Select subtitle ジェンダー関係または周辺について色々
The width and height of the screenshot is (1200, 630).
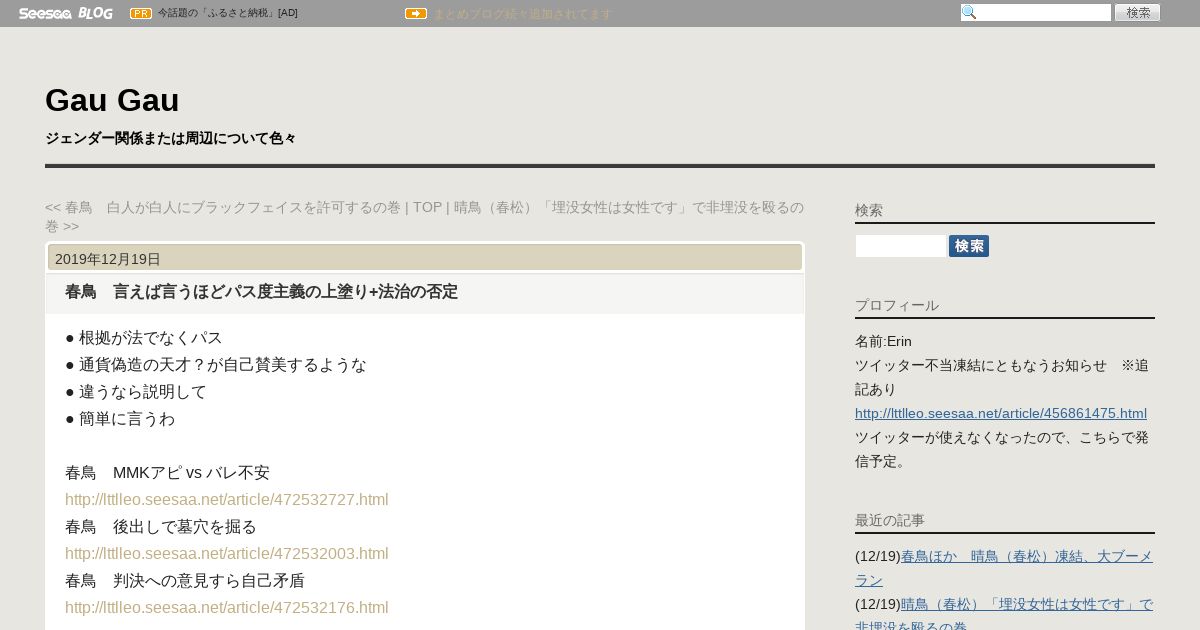pyautogui.click(x=171, y=138)
